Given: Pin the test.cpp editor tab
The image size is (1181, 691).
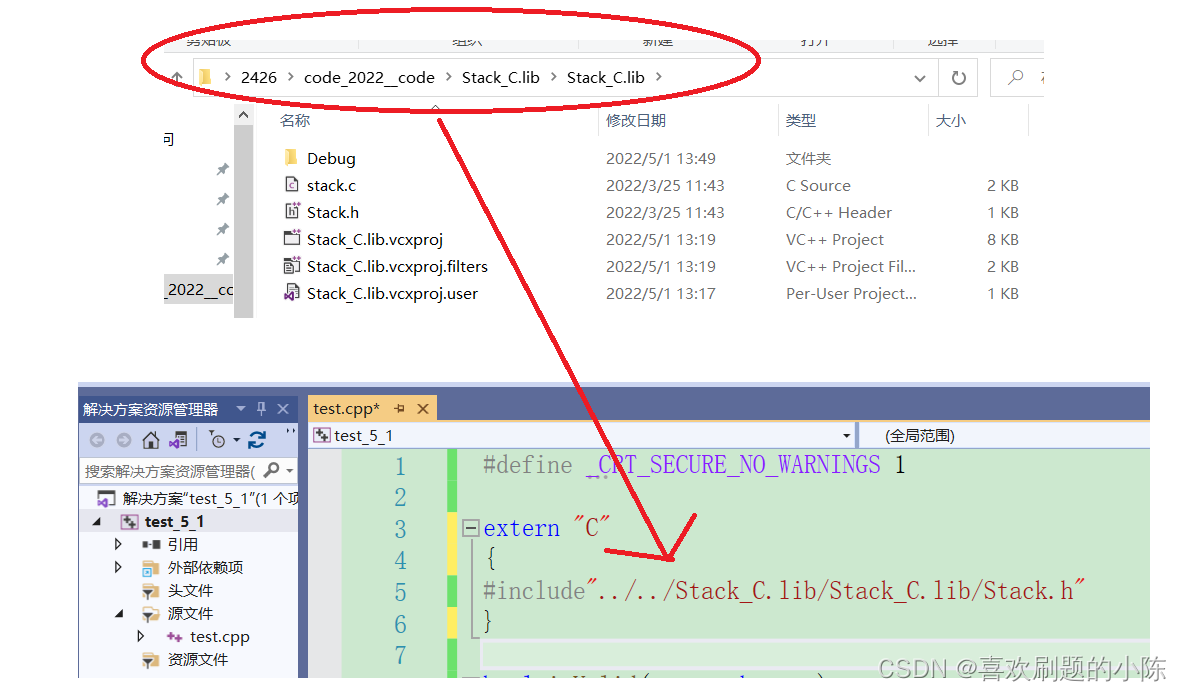Looking at the screenshot, I should [400, 408].
